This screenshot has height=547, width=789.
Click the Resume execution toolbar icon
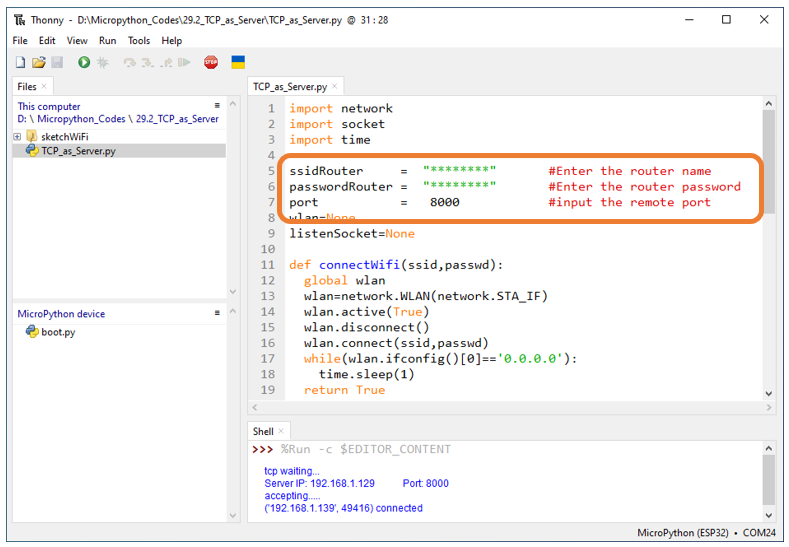tap(185, 62)
